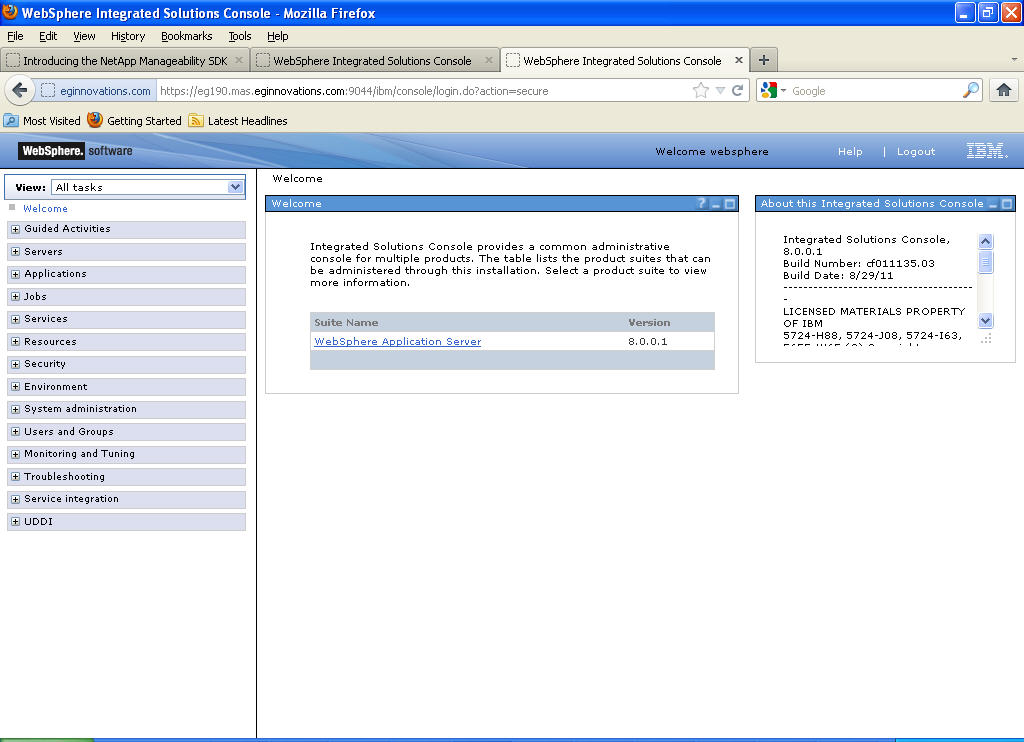Open the address bar history dropdown arrow
1024x742 pixels.
pos(720,91)
